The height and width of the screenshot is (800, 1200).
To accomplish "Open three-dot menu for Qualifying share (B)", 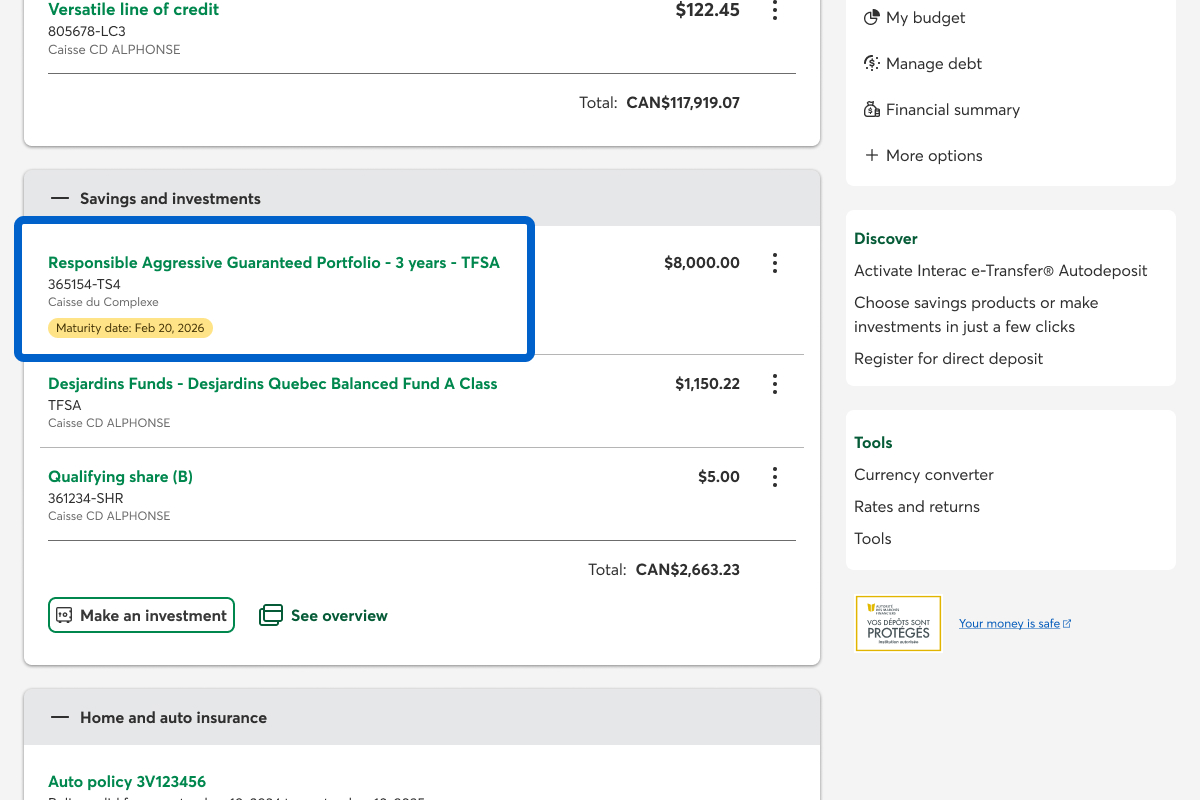I will click(774, 477).
